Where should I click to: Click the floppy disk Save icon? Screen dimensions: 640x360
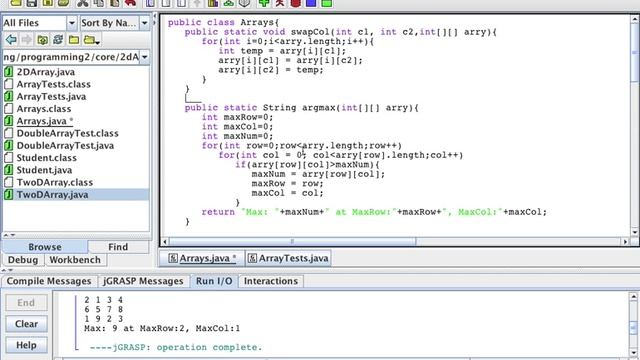coord(31,3)
